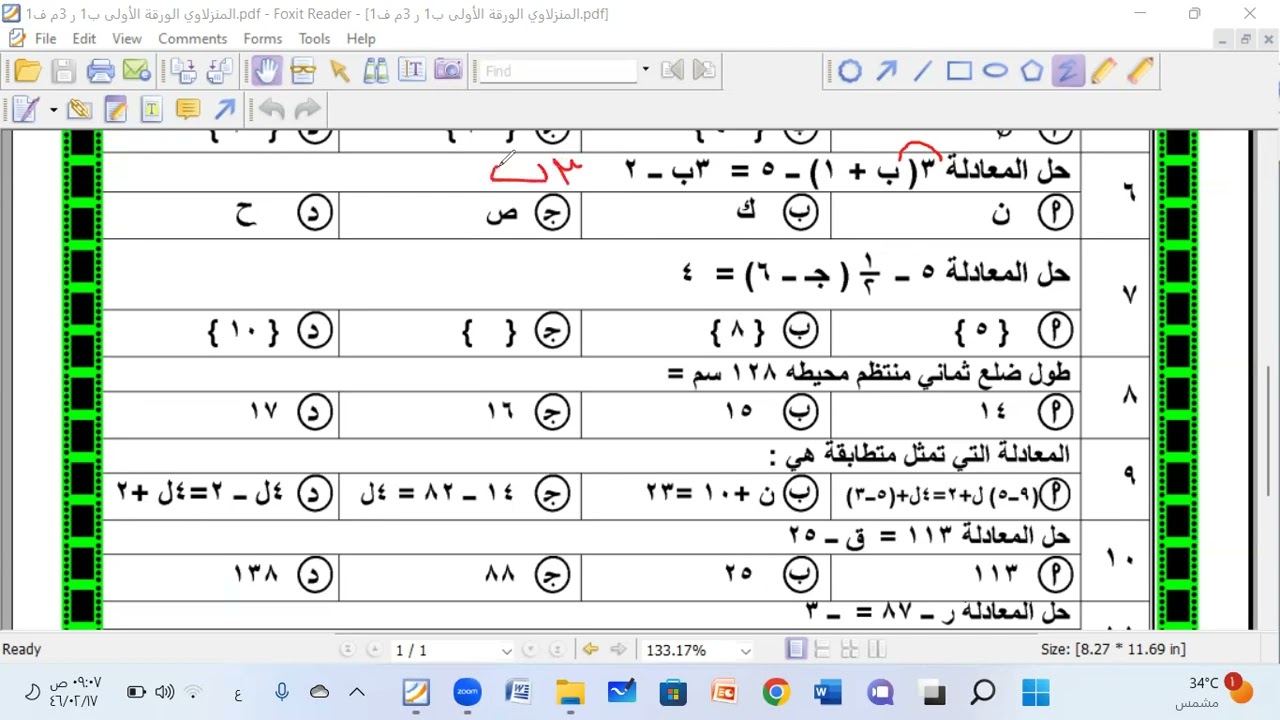Open the taskbar search magnifier

(x=984, y=692)
